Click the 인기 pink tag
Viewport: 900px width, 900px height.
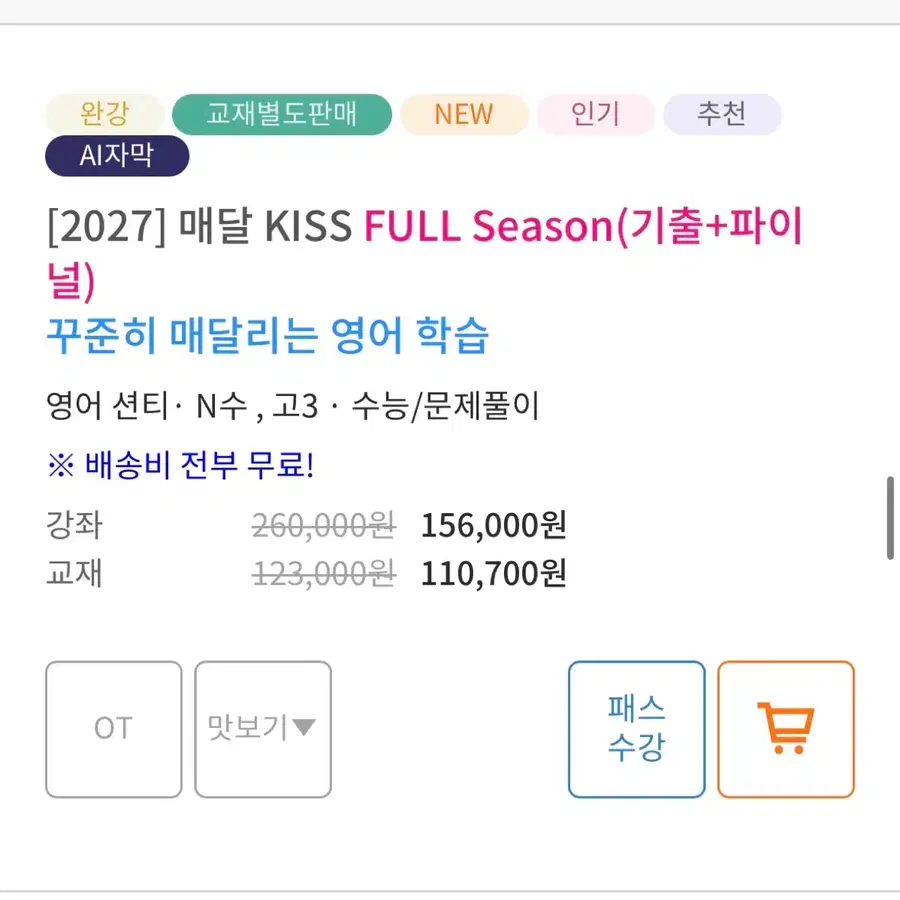click(x=595, y=114)
